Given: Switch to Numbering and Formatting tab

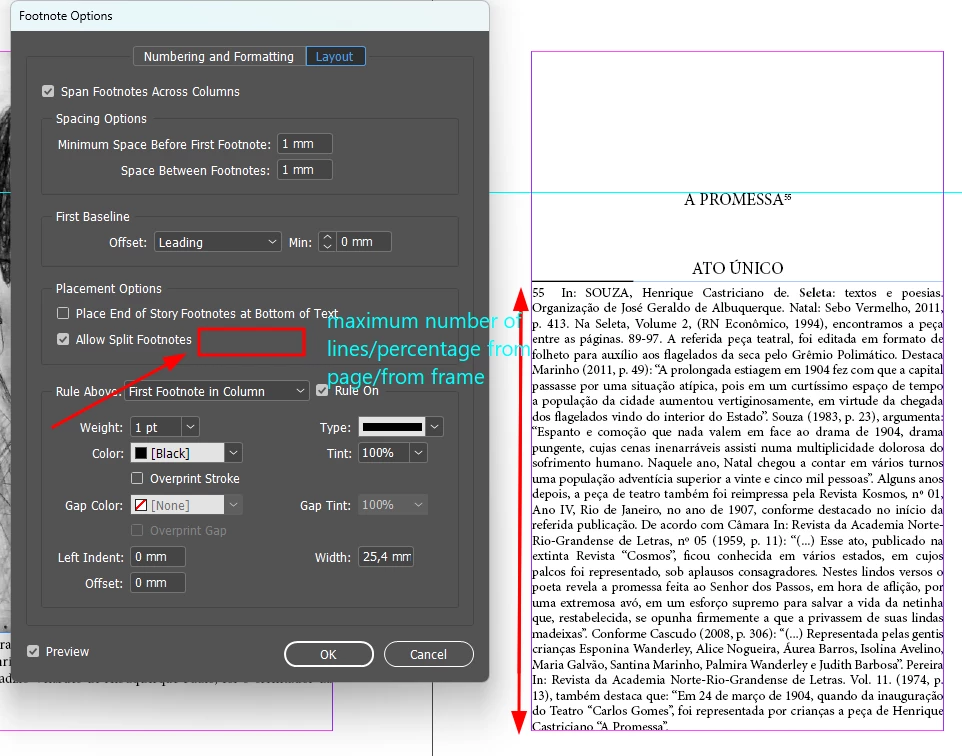Looking at the screenshot, I should (219, 56).
